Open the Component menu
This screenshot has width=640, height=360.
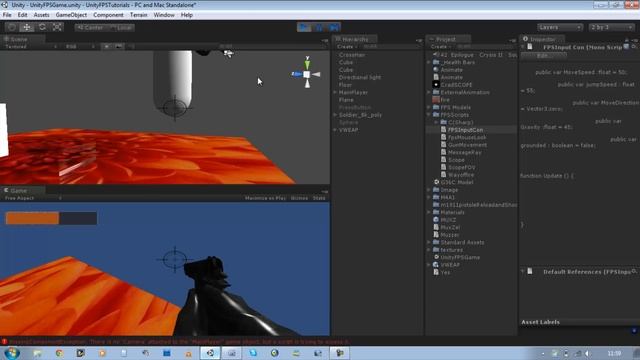pyautogui.click(x=108, y=15)
